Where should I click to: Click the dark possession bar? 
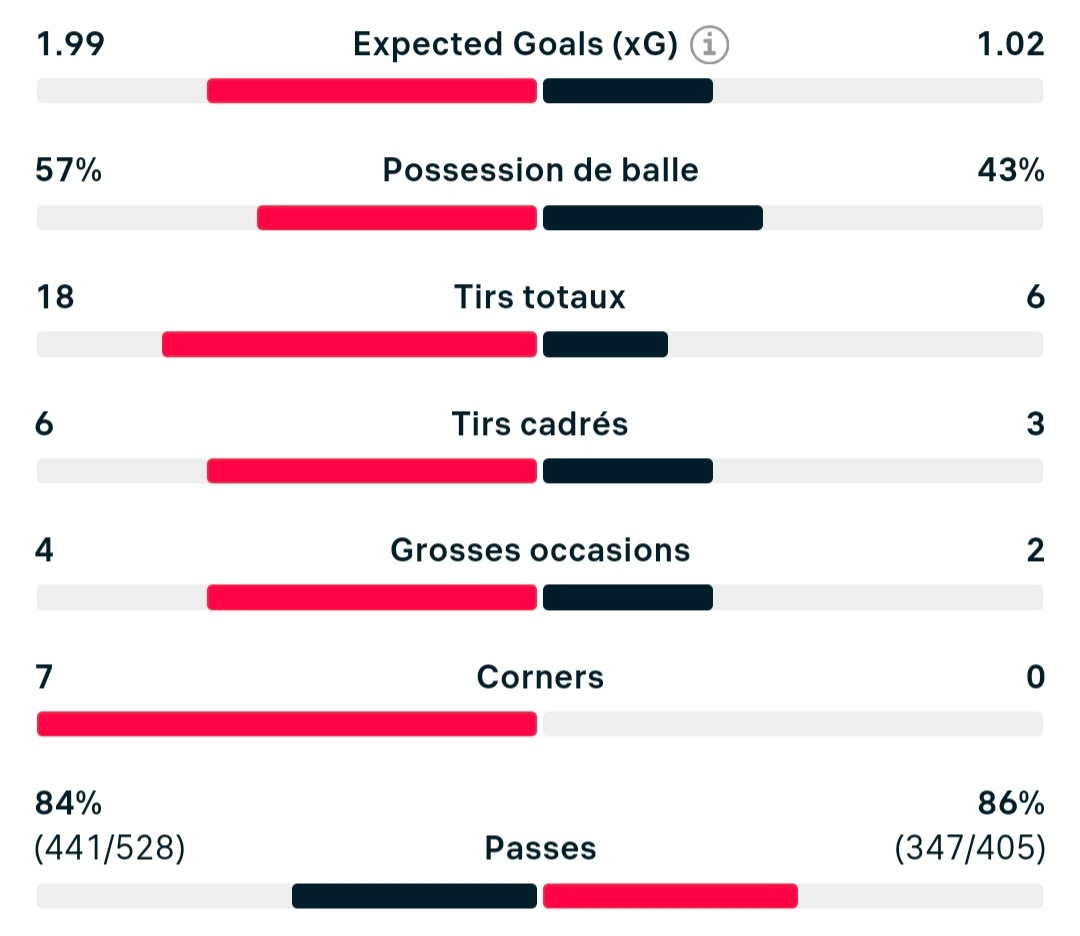coord(652,218)
